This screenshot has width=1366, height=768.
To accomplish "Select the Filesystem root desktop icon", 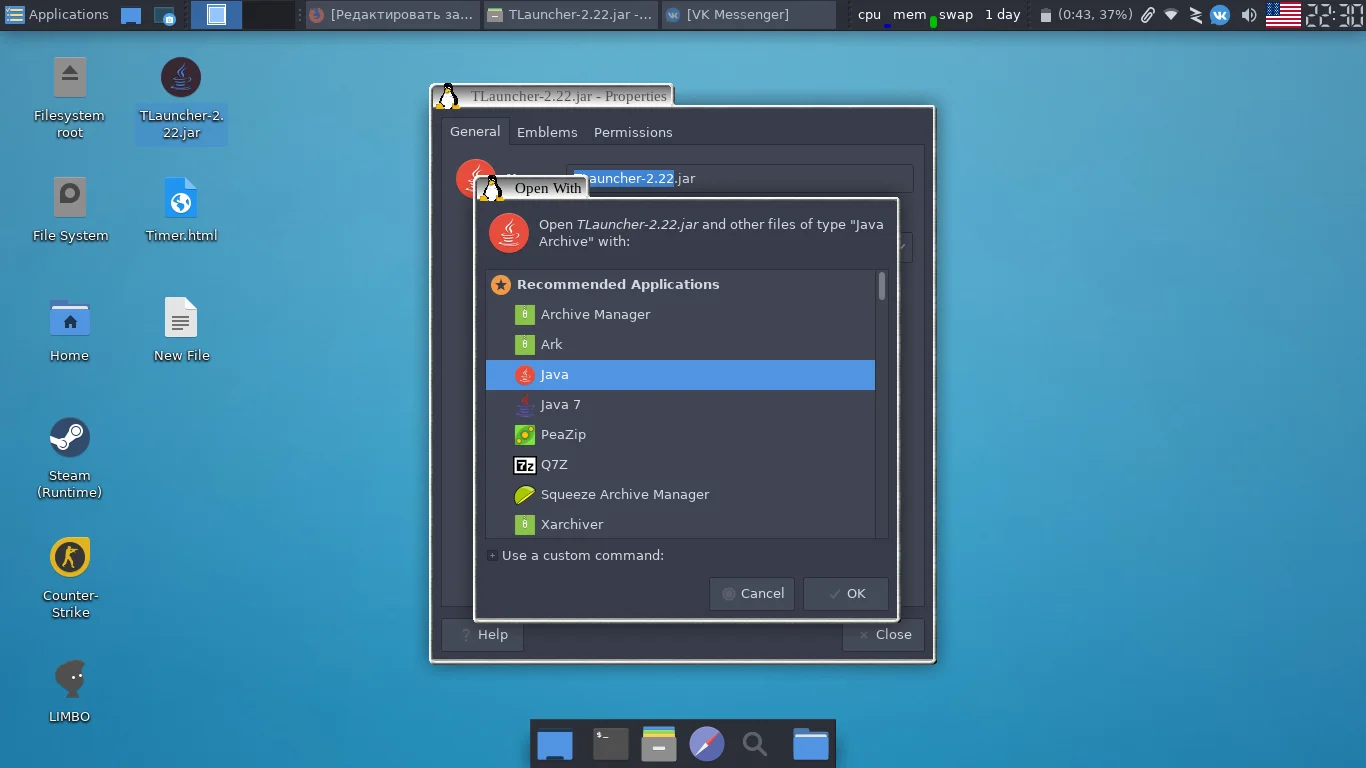I will coord(70,98).
